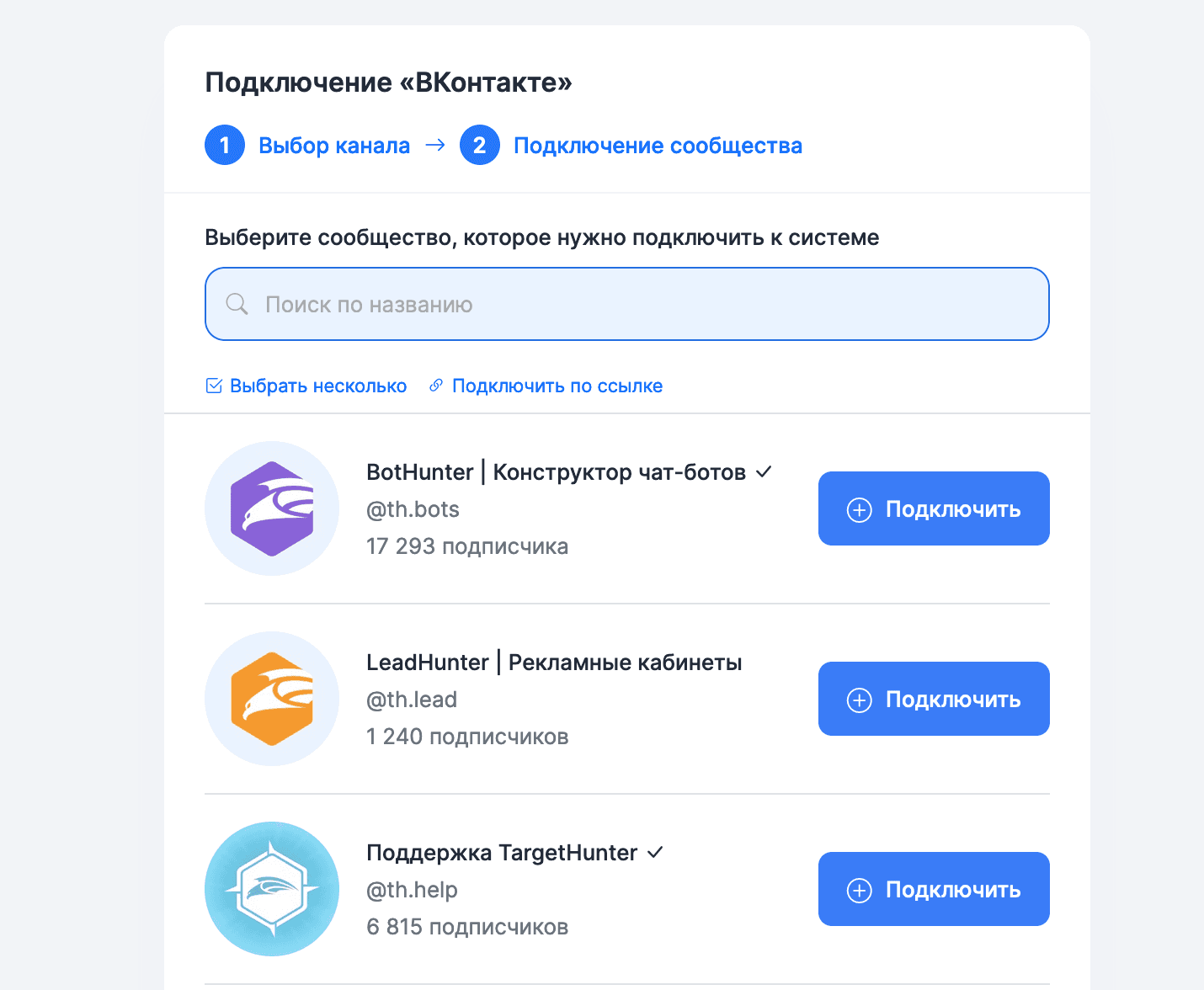Open "Подключение сообщества" step
The height and width of the screenshot is (990, 1204).
click(658, 146)
